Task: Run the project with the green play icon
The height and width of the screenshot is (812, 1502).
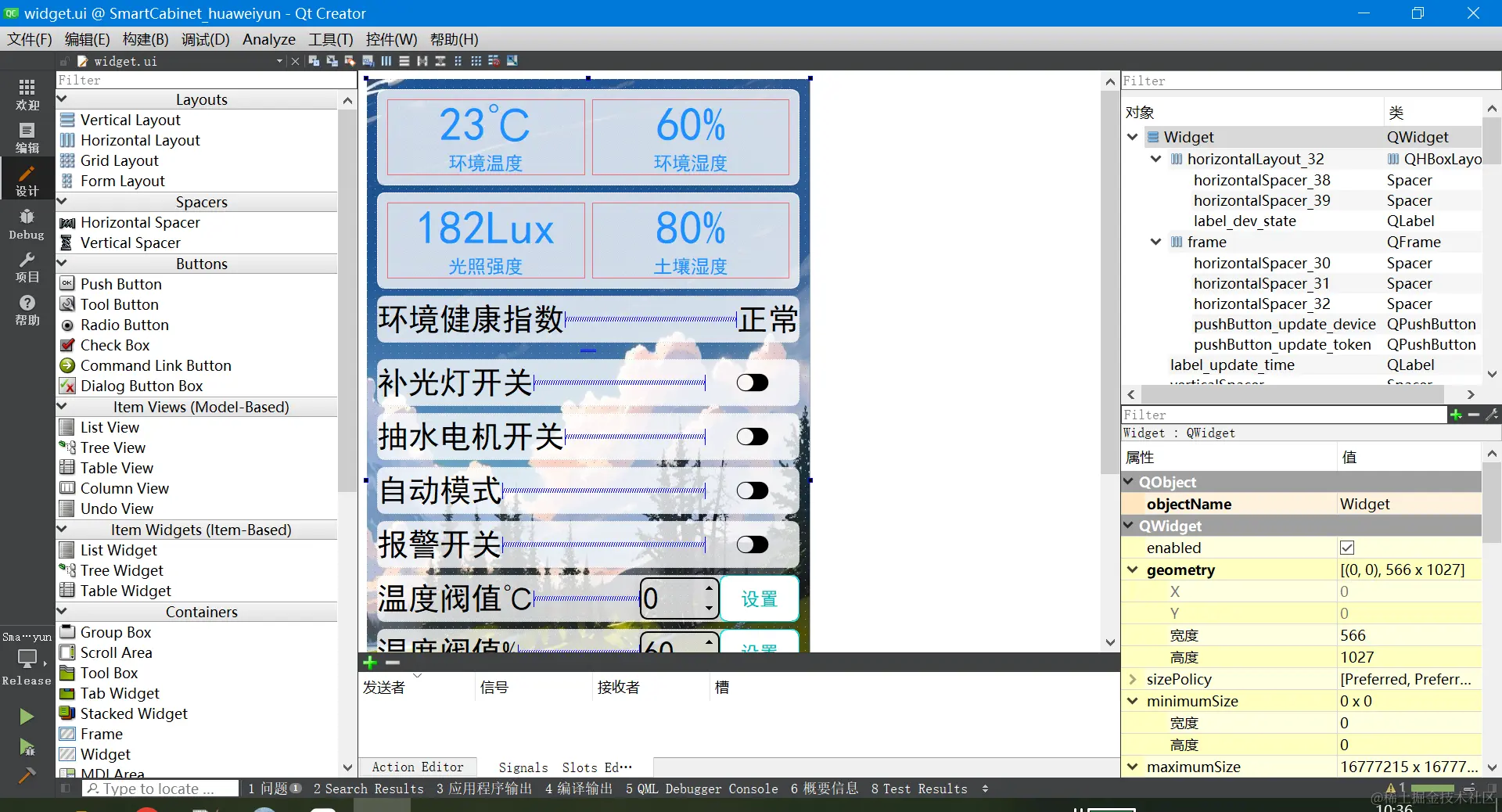Action: pyautogui.click(x=27, y=717)
